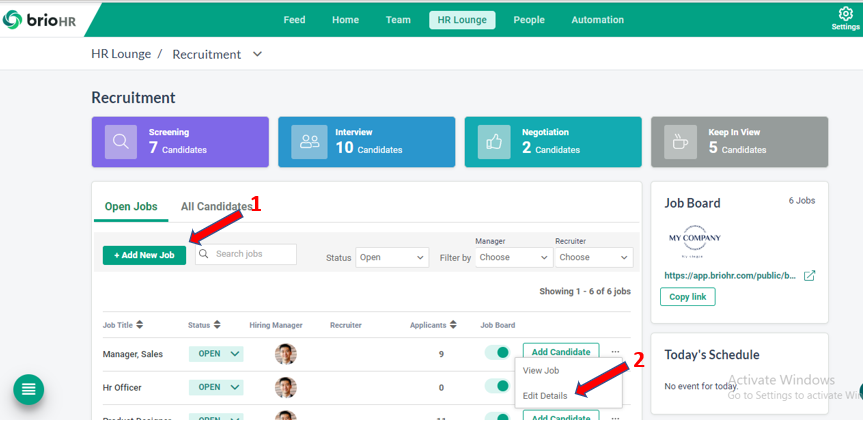Toggle Job Board switch for Hr Officer
Image resolution: width=863 pixels, height=422 pixels.
coord(497,386)
